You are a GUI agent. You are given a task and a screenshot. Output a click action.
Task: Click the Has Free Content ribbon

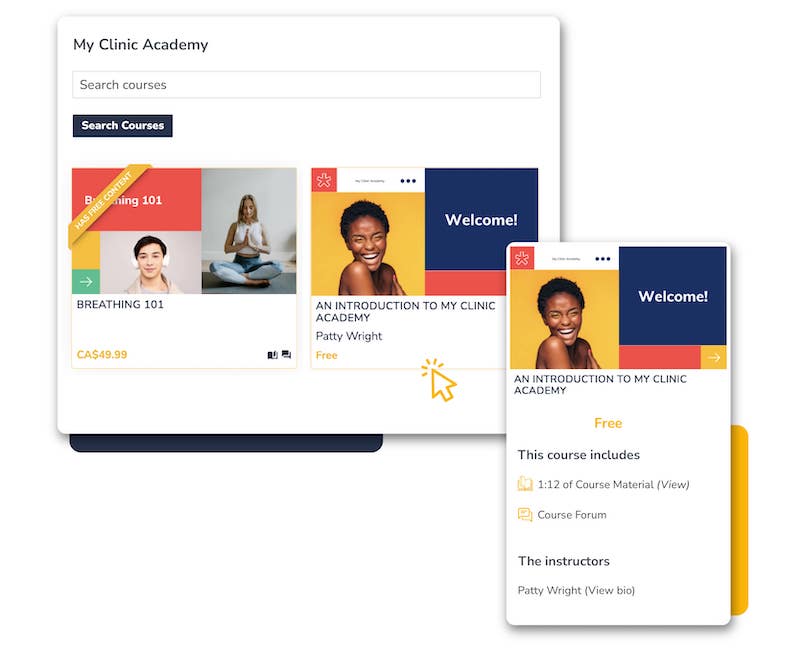105,205
